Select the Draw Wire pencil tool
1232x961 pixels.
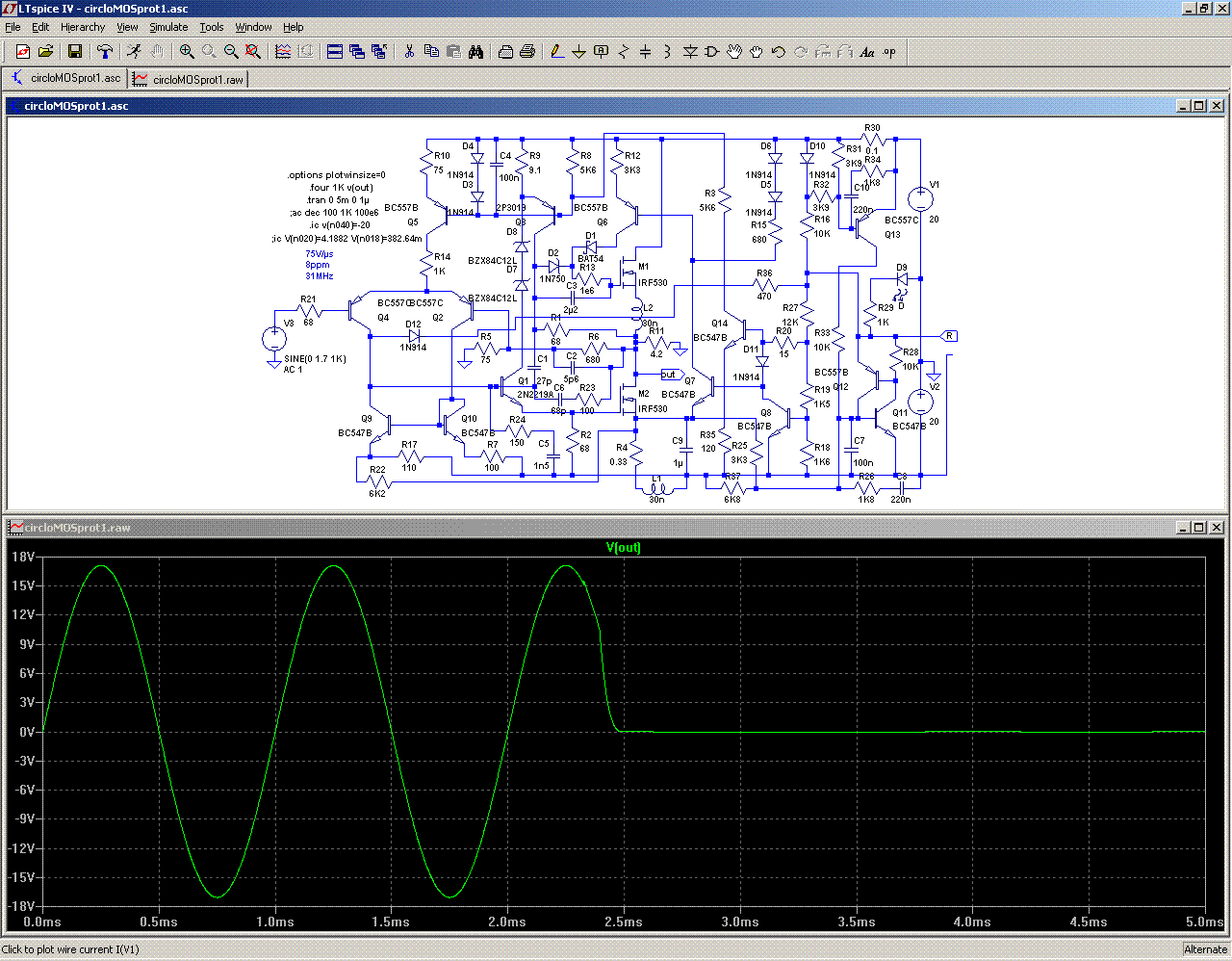click(x=556, y=52)
